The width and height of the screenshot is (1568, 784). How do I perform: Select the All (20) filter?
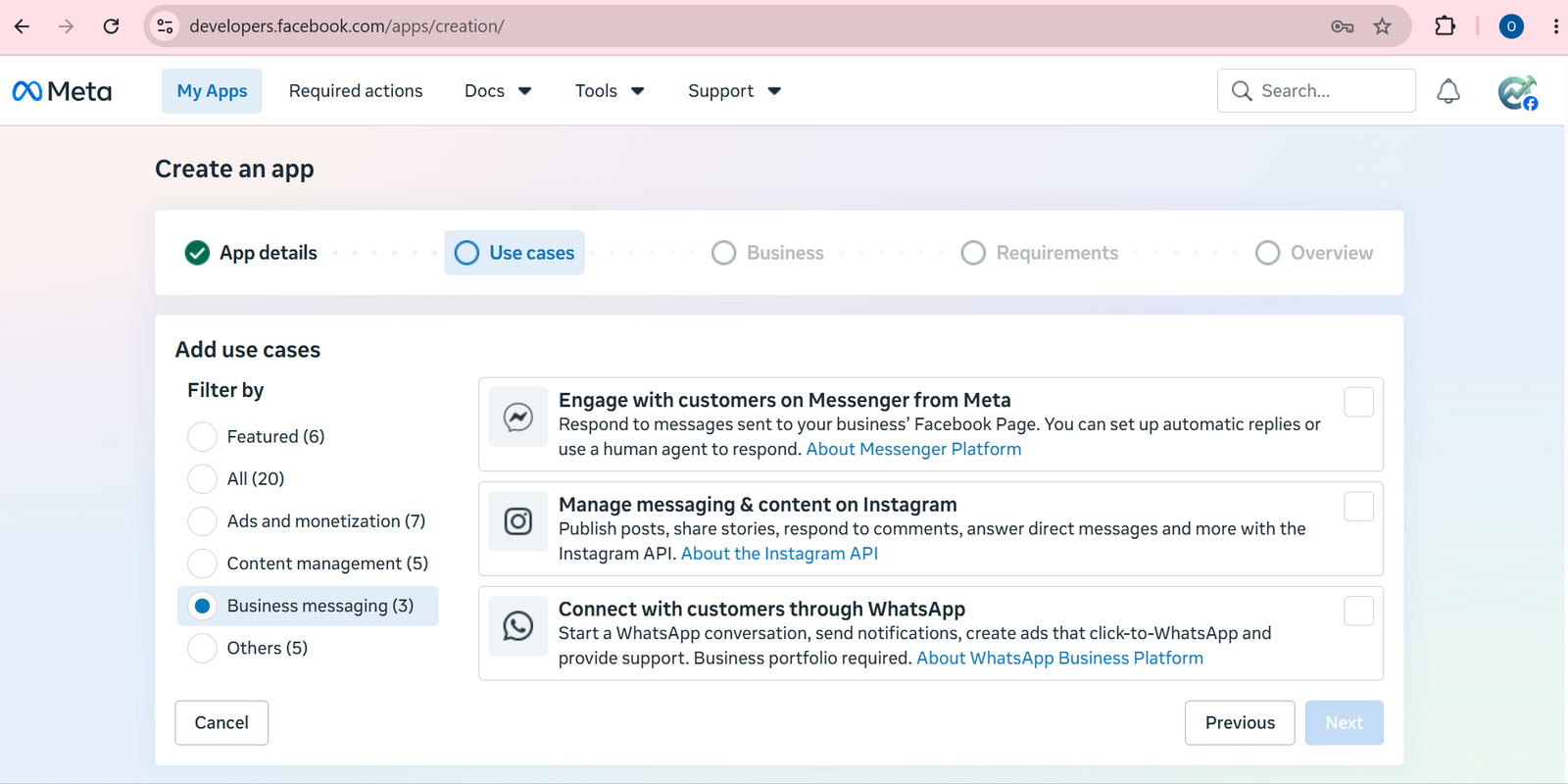tap(202, 478)
